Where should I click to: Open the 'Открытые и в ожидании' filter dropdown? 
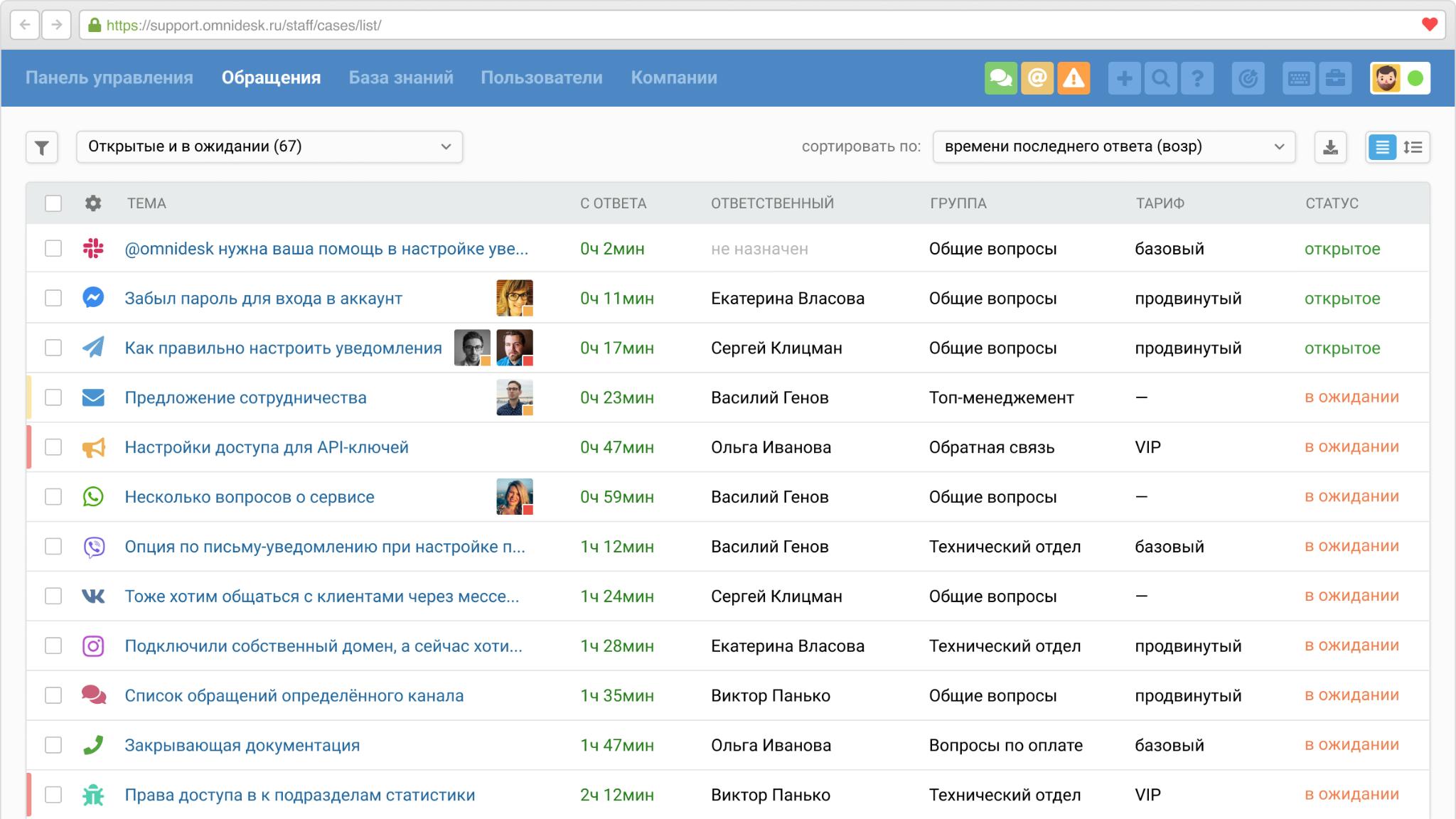270,147
